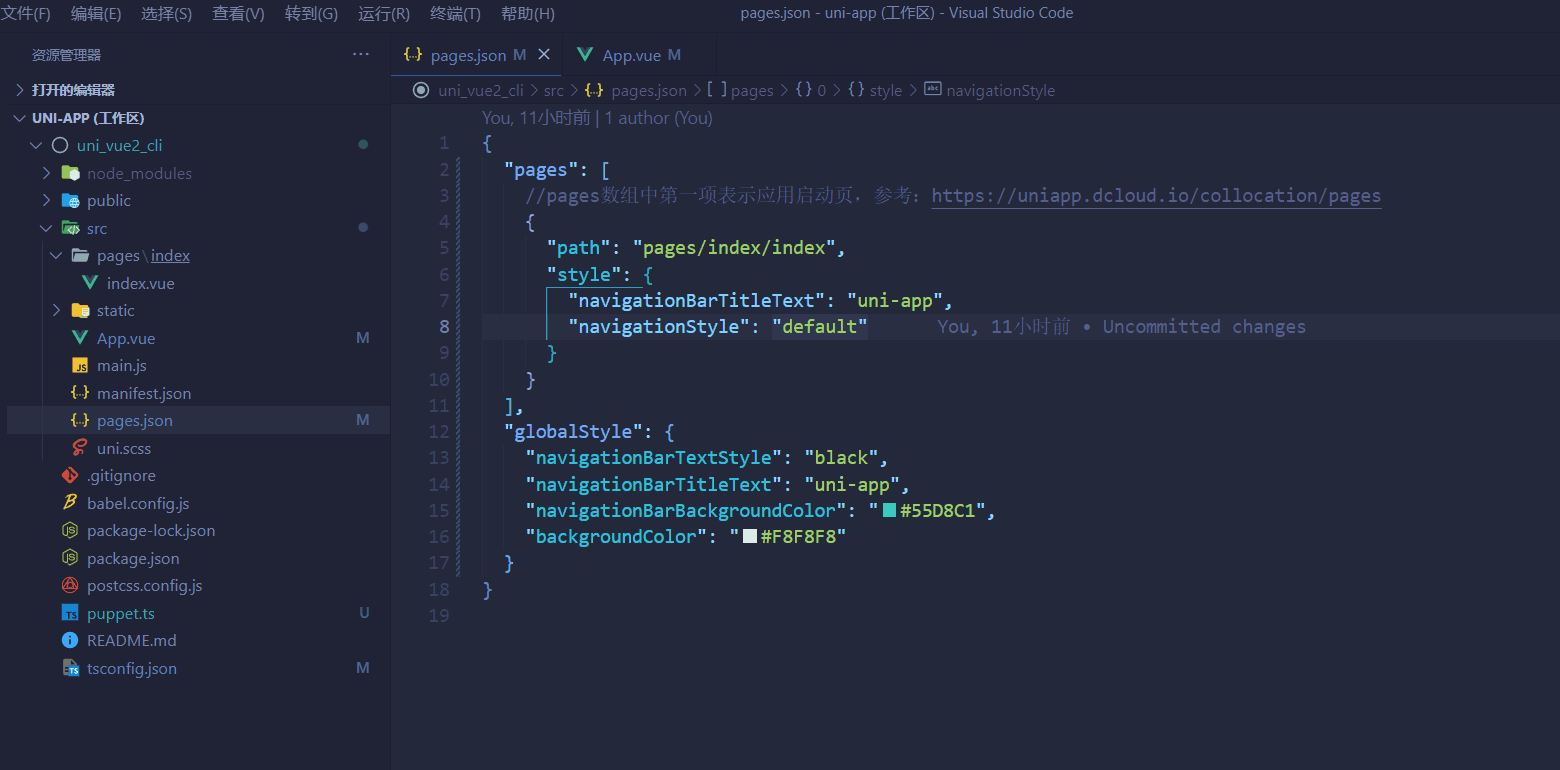The width and height of the screenshot is (1560, 770).
Task: Expand the static folder
Action: pos(57,310)
